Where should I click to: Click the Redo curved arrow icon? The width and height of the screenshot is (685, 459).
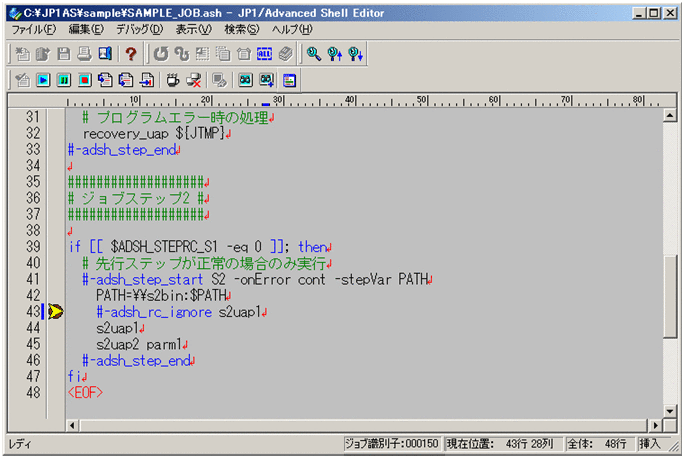(x=181, y=54)
